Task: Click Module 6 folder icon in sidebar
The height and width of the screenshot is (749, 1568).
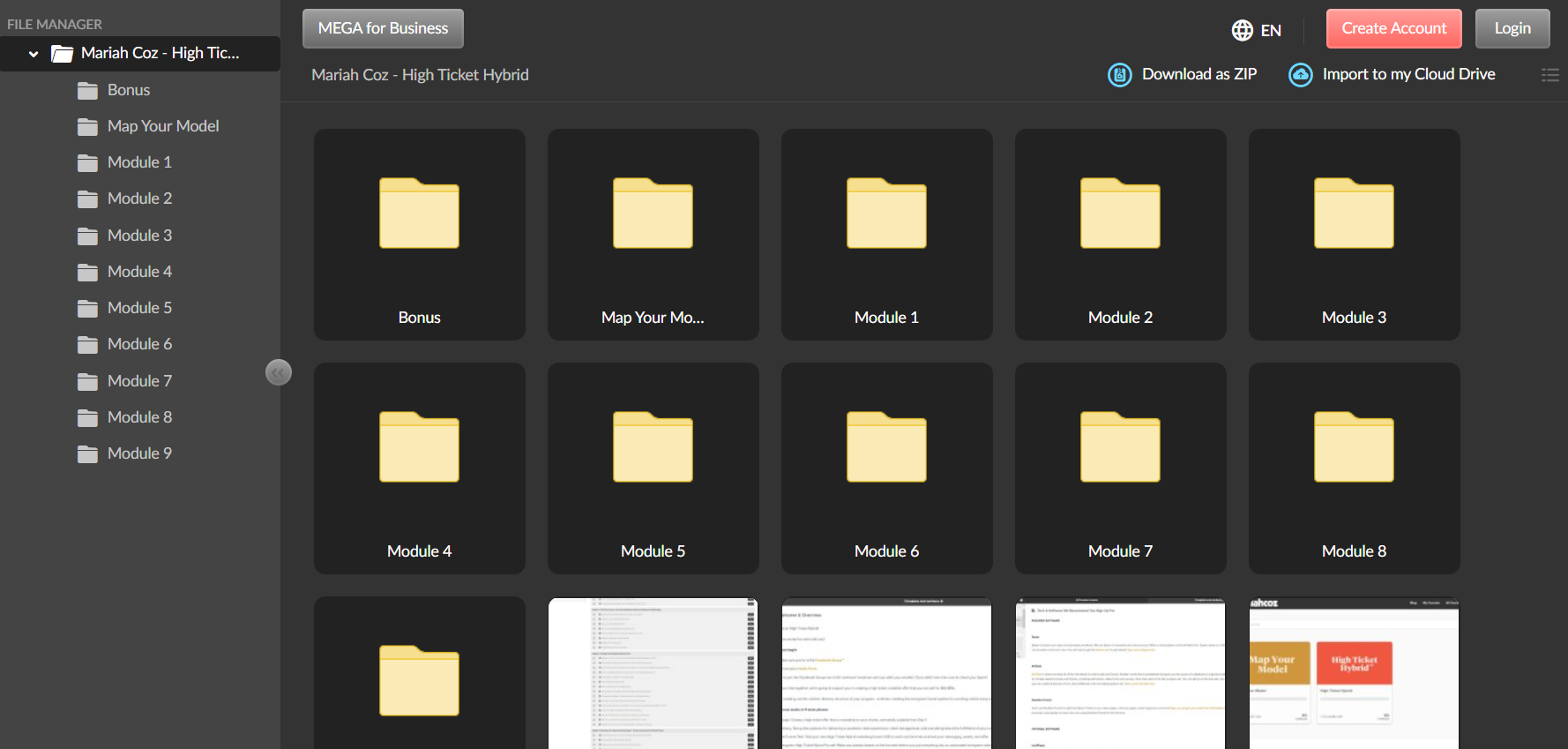Action: tap(87, 345)
